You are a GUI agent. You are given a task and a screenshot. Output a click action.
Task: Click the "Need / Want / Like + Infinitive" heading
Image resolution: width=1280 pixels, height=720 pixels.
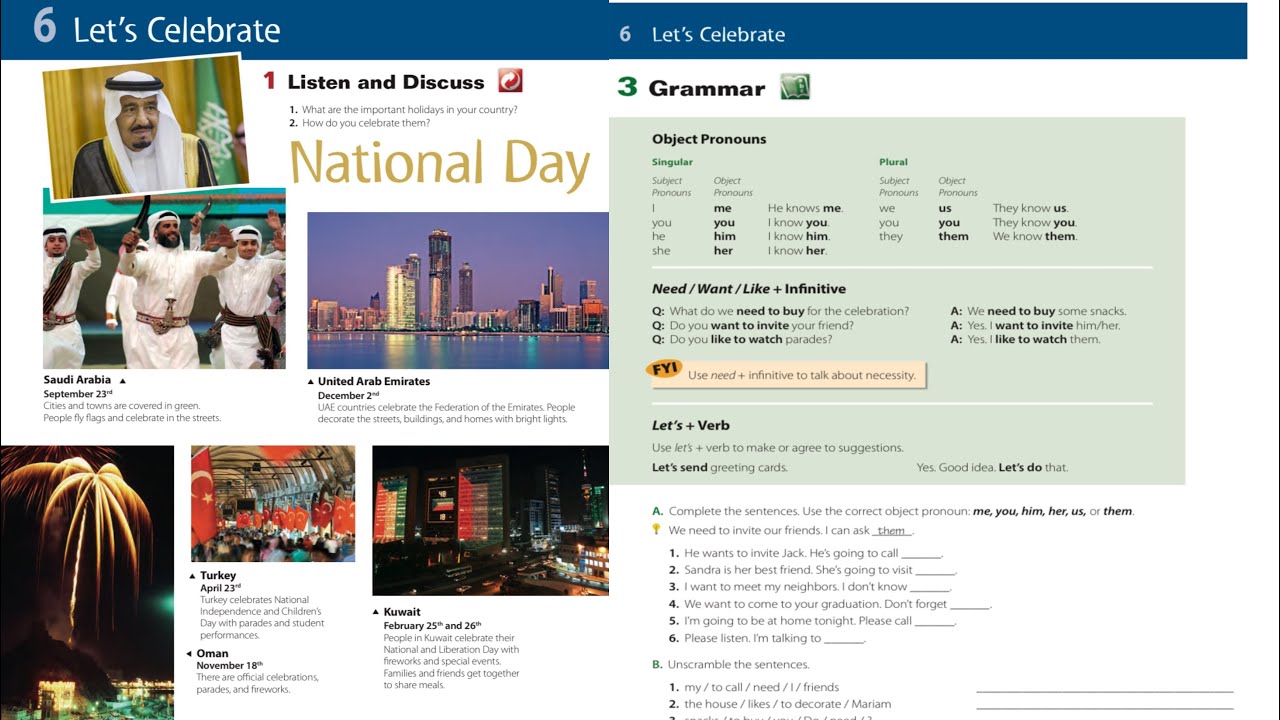pyautogui.click(x=749, y=289)
